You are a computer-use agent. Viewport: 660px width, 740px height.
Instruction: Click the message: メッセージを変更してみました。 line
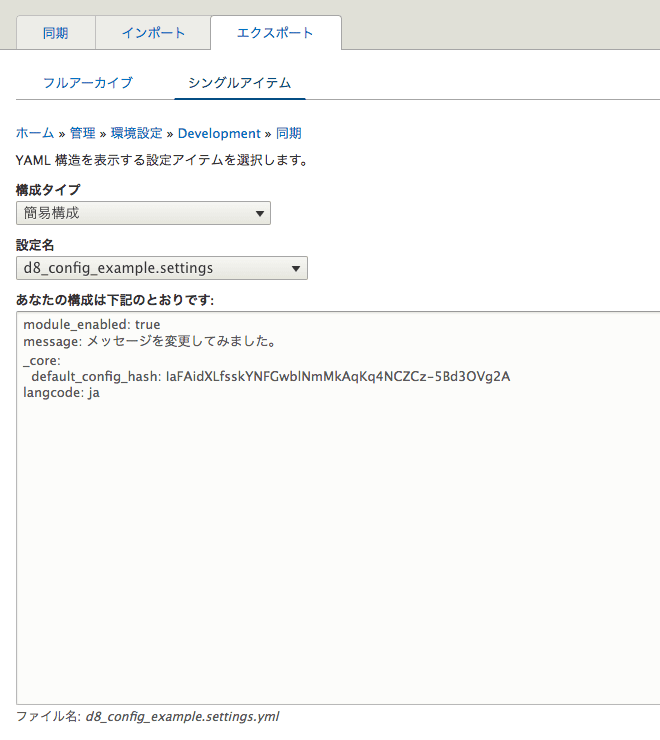click(150, 341)
